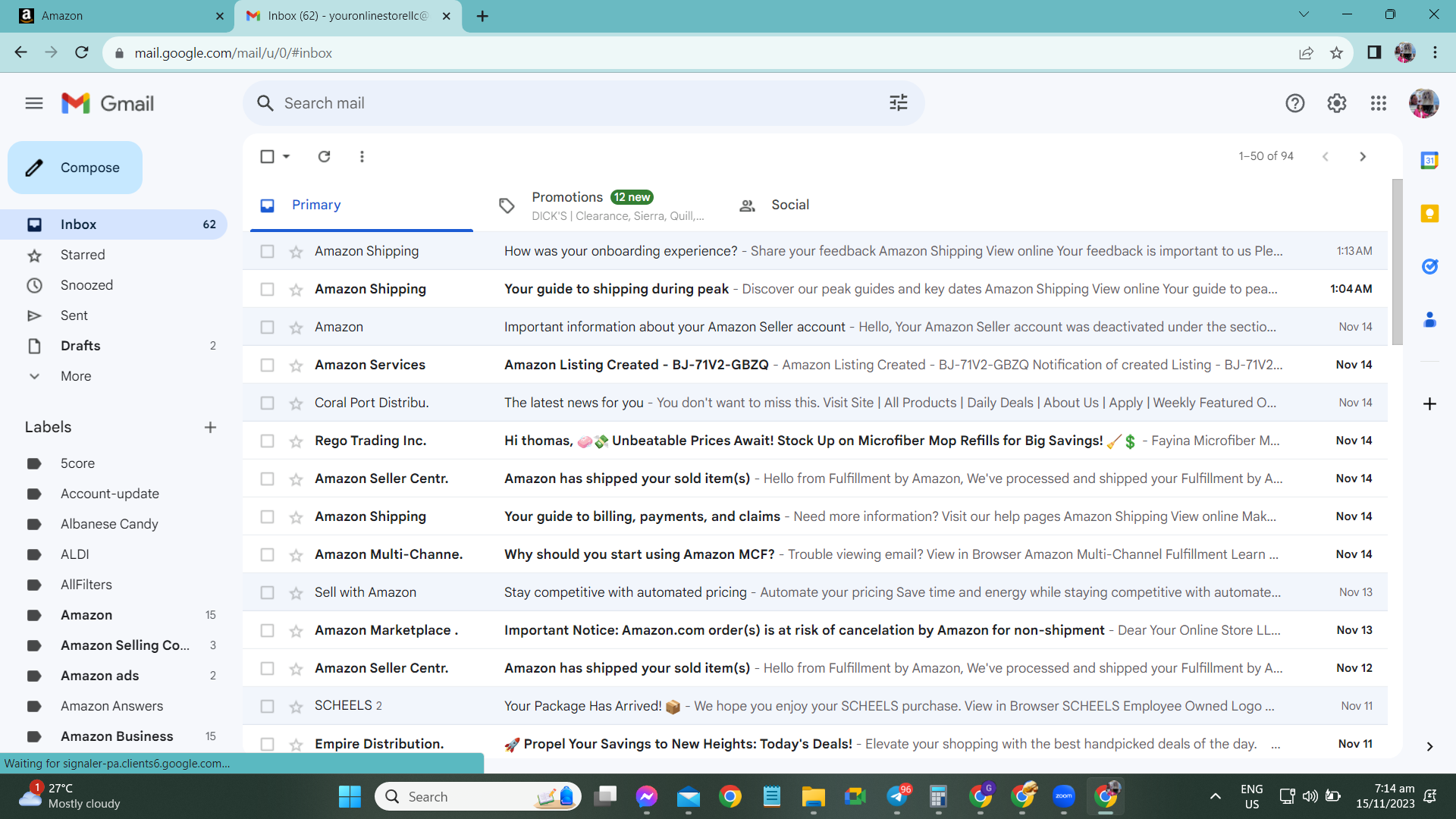Switch to the Promotions tab
This screenshot has height=819, width=1456.
click(602, 205)
